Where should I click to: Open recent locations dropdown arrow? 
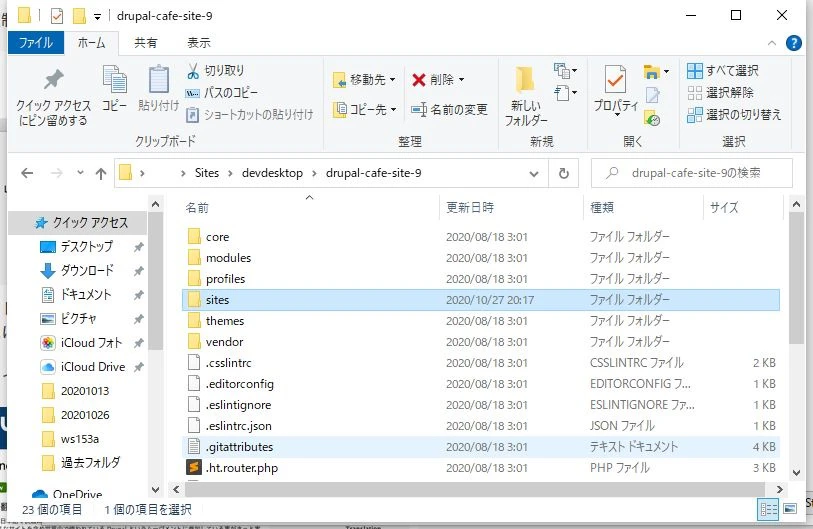point(80,173)
